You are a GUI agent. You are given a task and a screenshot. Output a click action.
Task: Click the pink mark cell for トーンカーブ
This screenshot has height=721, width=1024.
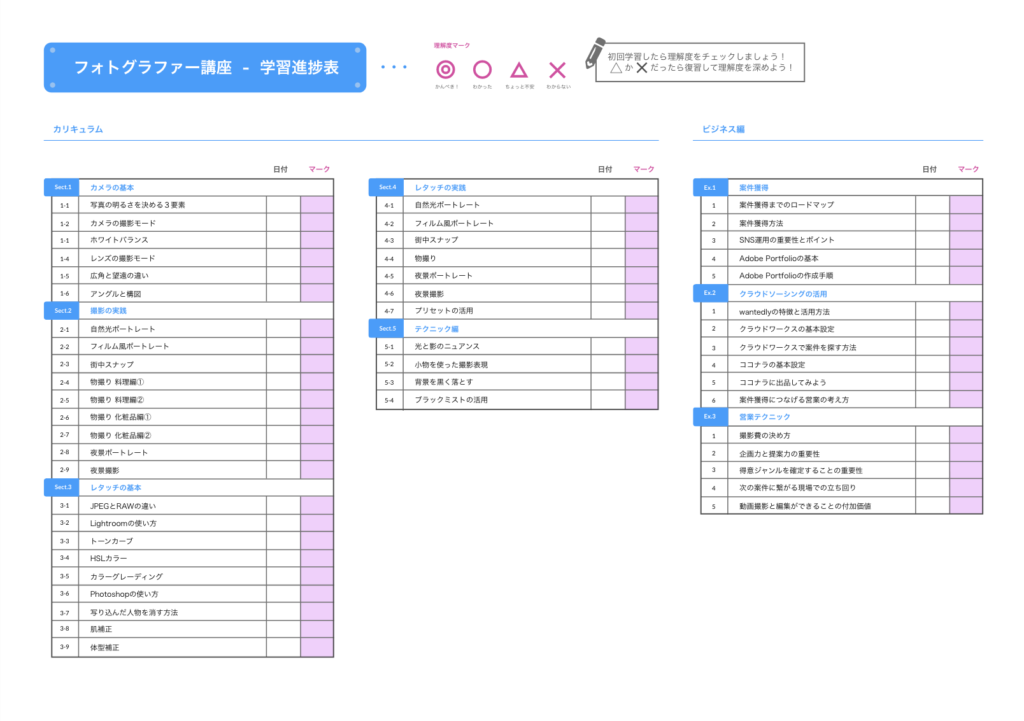(x=317, y=541)
